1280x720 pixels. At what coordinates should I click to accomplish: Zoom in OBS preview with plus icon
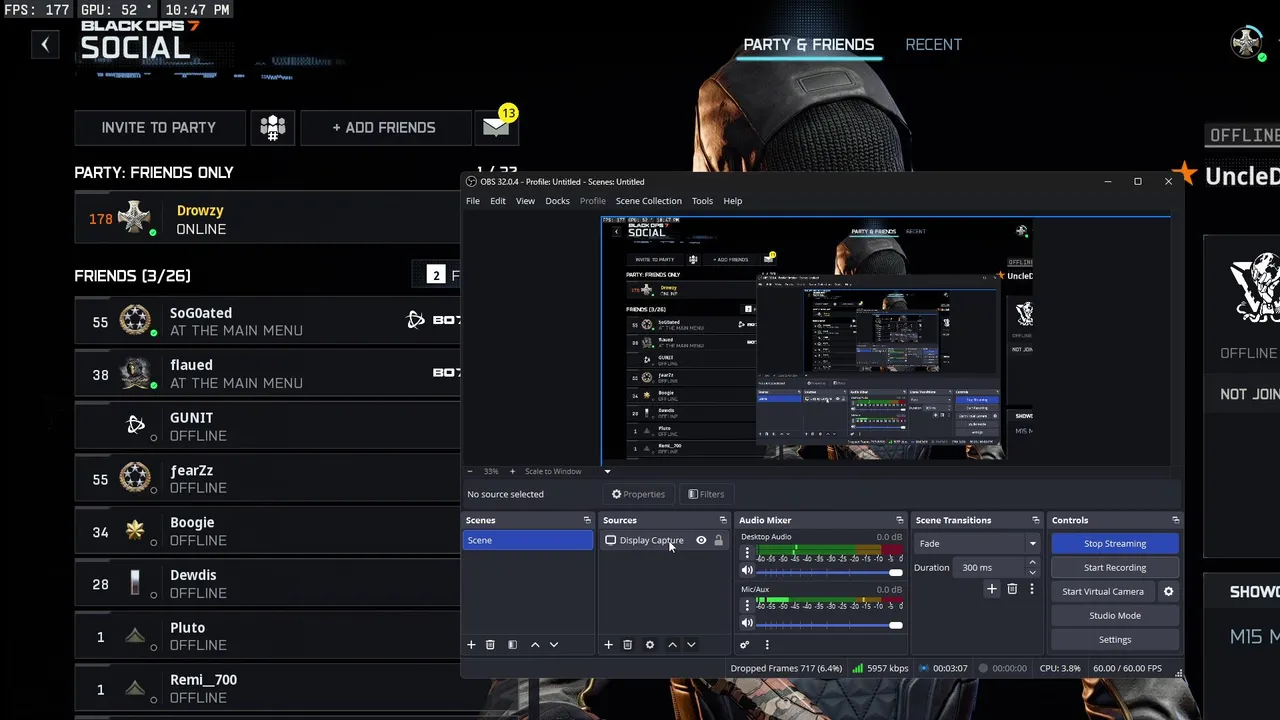point(512,471)
